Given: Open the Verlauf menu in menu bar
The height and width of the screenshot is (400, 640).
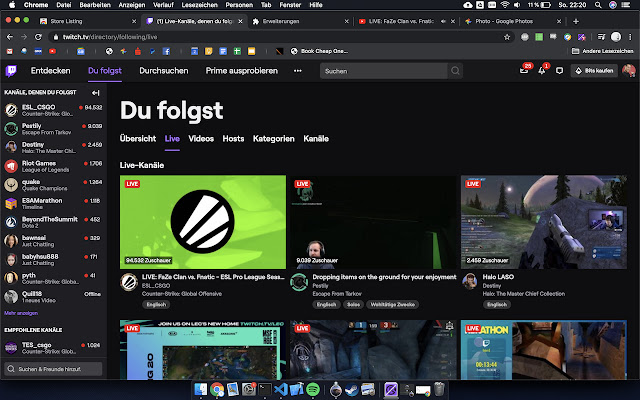Looking at the screenshot, I should pyautogui.click(x=163, y=5).
